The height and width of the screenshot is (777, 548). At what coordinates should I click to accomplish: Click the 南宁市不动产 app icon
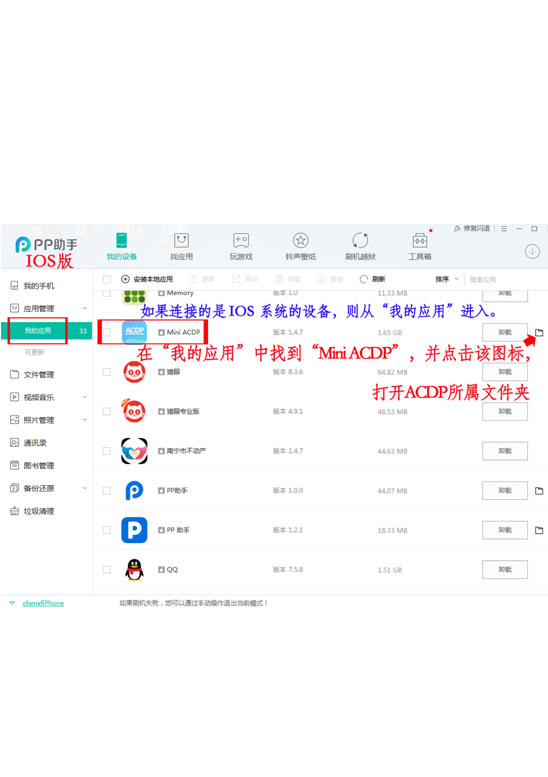(x=134, y=451)
